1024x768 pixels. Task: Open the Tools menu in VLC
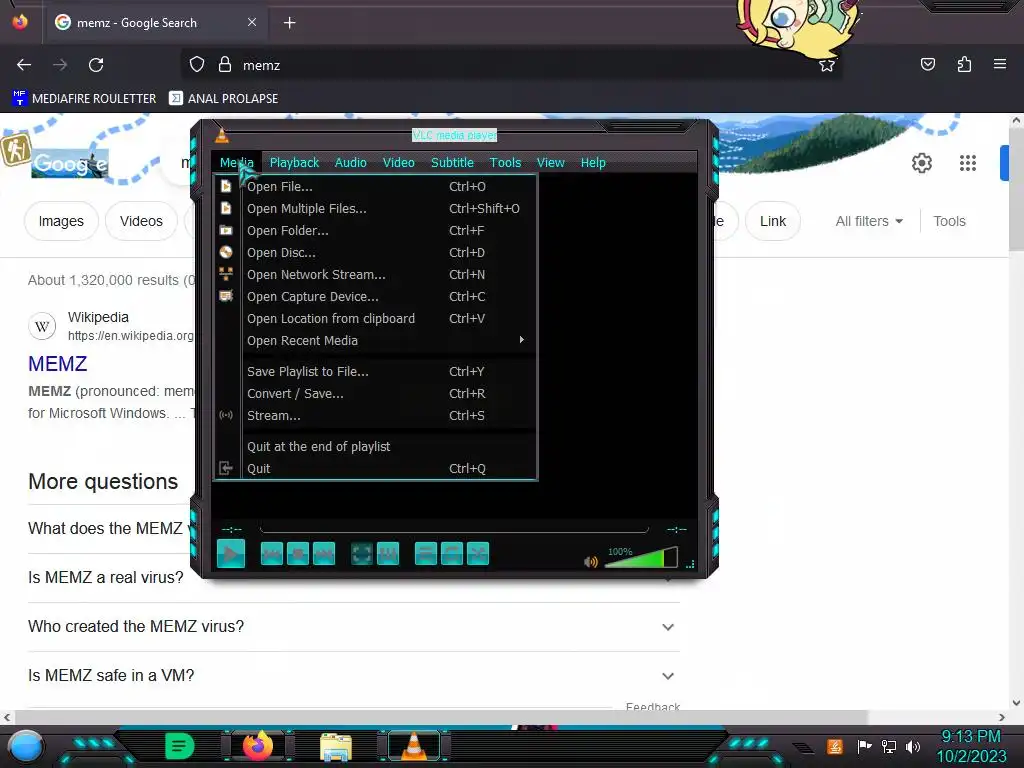tap(505, 163)
